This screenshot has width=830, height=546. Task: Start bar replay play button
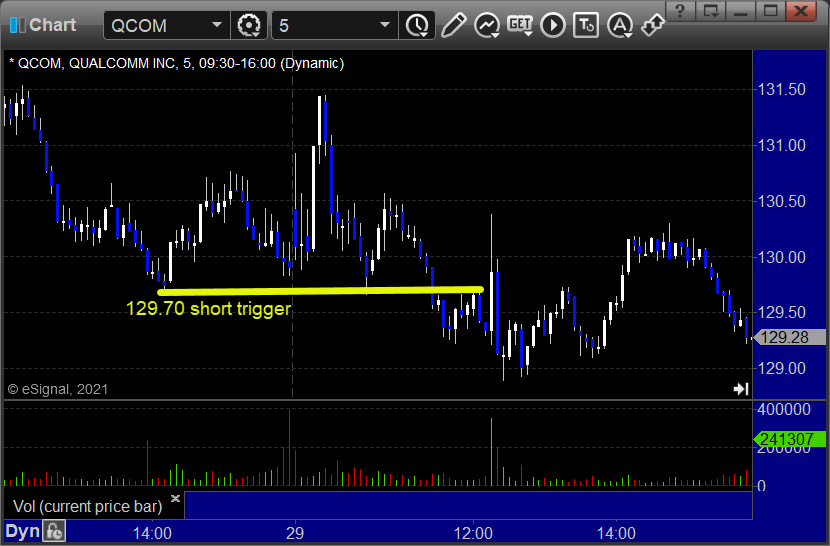pyautogui.click(x=553, y=25)
